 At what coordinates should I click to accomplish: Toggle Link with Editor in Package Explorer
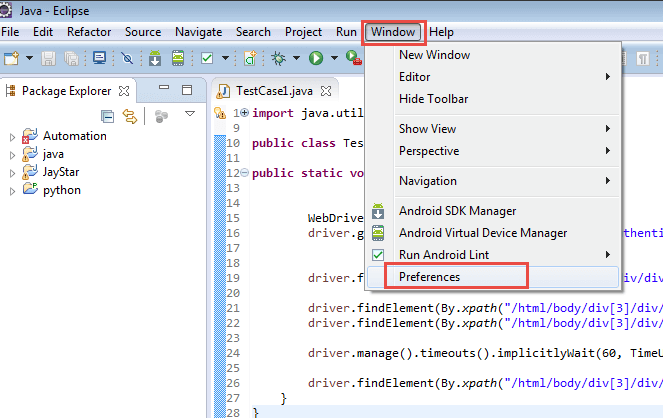pyautogui.click(x=130, y=116)
